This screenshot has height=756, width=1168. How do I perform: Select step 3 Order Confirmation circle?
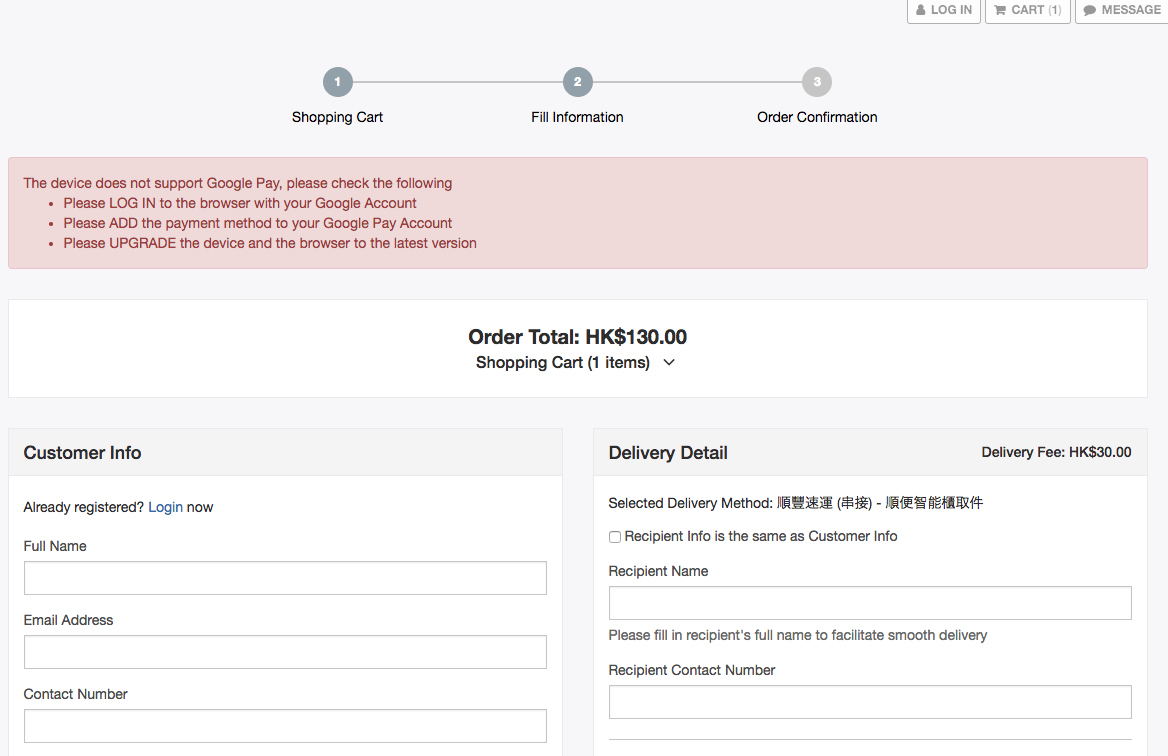point(817,82)
